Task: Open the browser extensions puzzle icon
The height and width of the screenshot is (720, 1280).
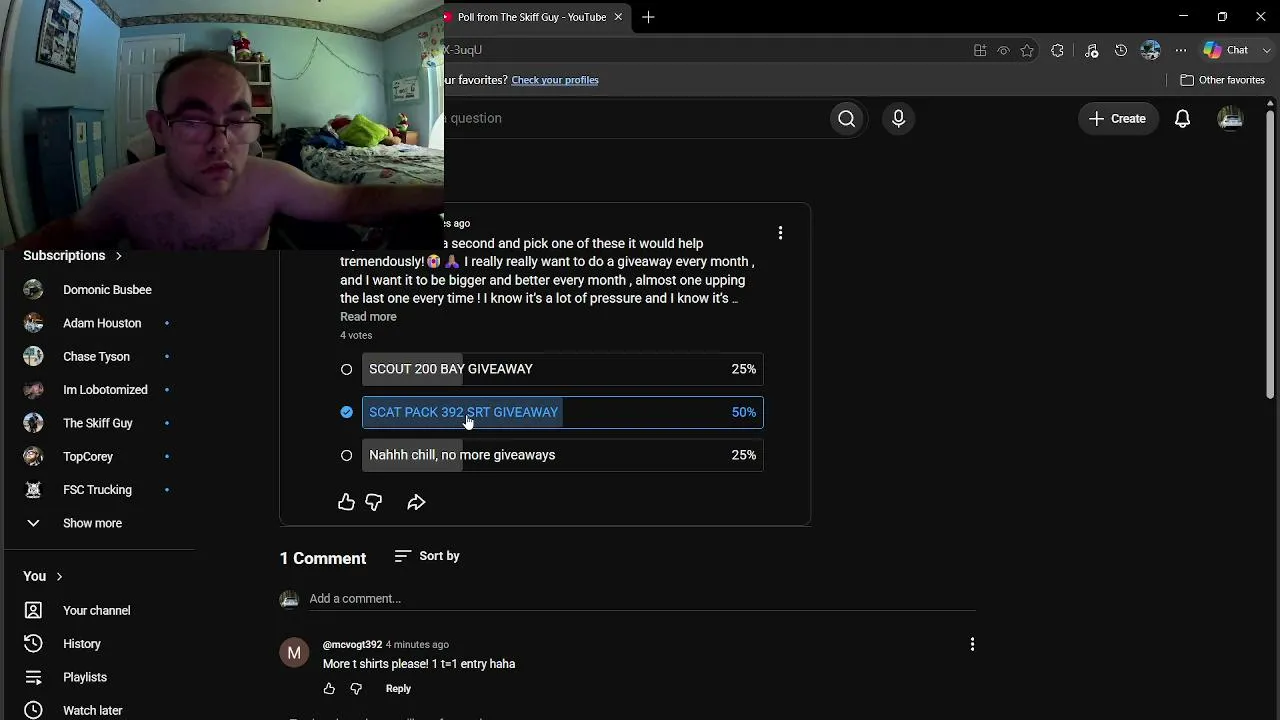Action: 1057,50
